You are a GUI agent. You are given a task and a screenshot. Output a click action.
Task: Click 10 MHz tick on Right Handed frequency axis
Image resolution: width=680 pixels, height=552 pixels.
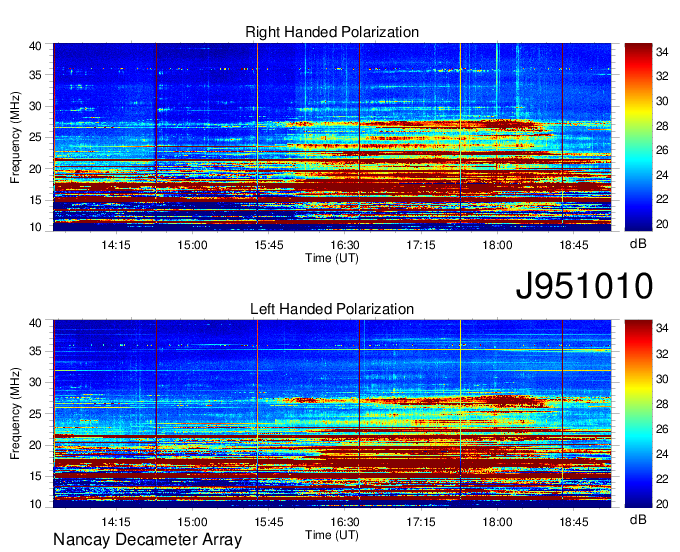click(x=35, y=227)
